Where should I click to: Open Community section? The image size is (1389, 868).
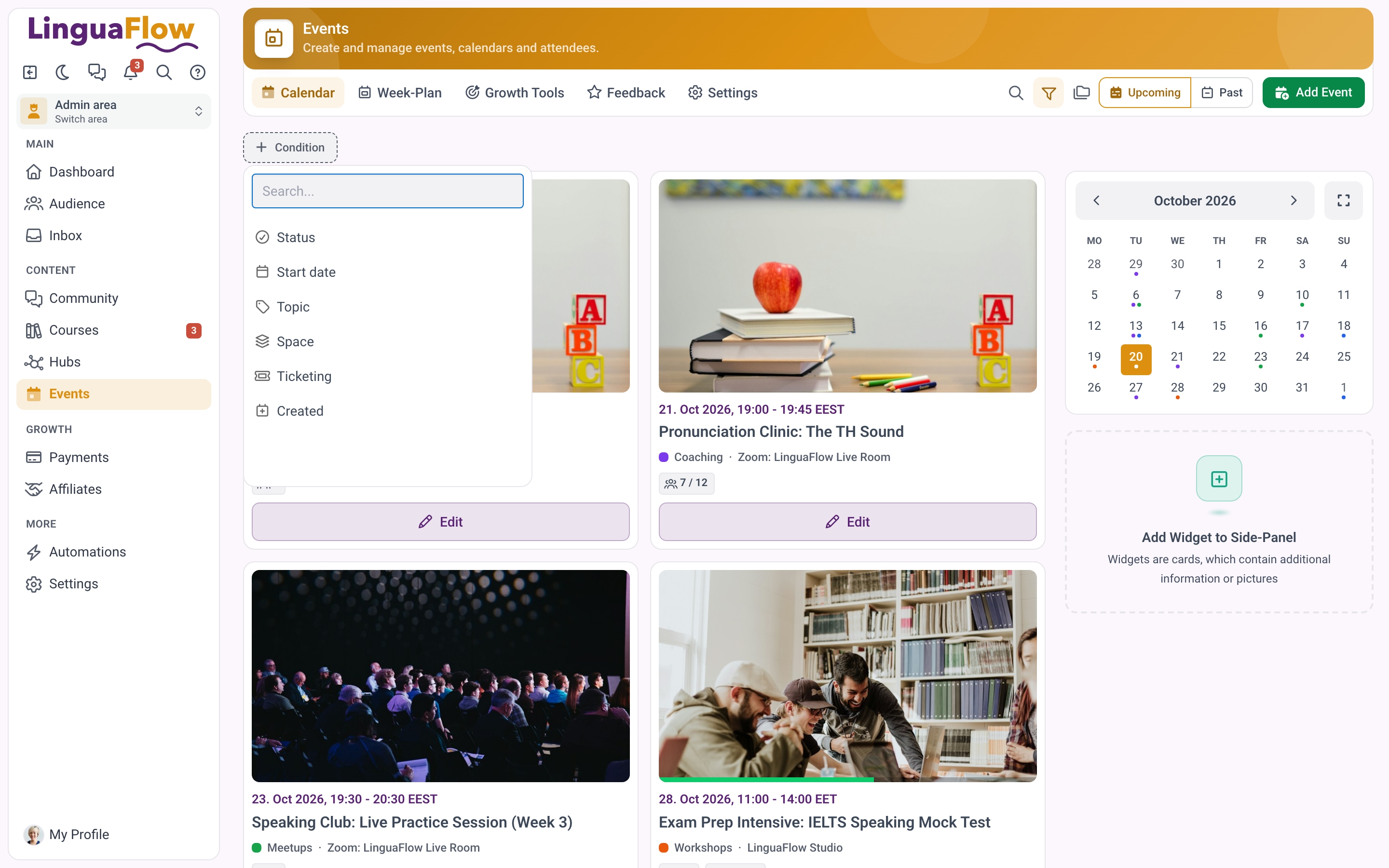click(114, 298)
